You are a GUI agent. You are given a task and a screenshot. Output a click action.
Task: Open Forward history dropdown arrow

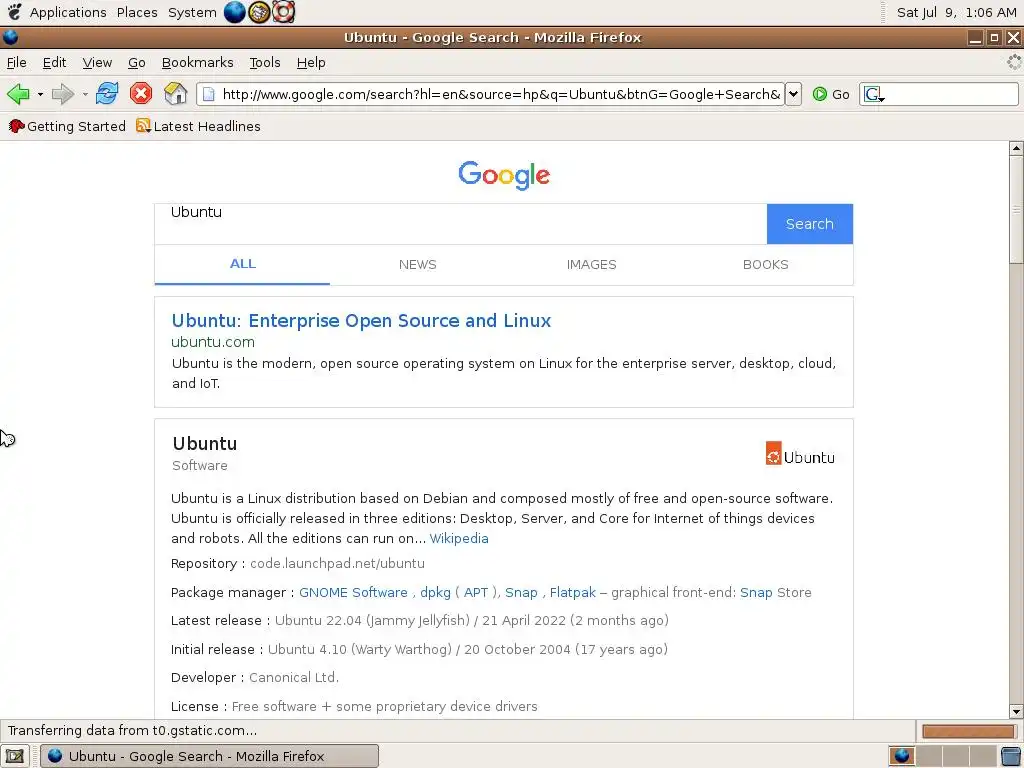(x=85, y=95)
